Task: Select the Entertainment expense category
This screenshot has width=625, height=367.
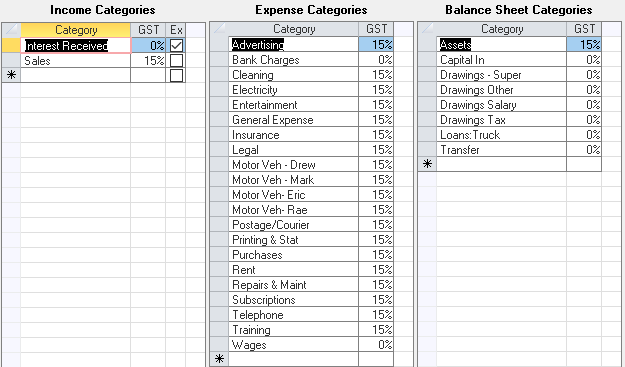Action: pos(294,105)
